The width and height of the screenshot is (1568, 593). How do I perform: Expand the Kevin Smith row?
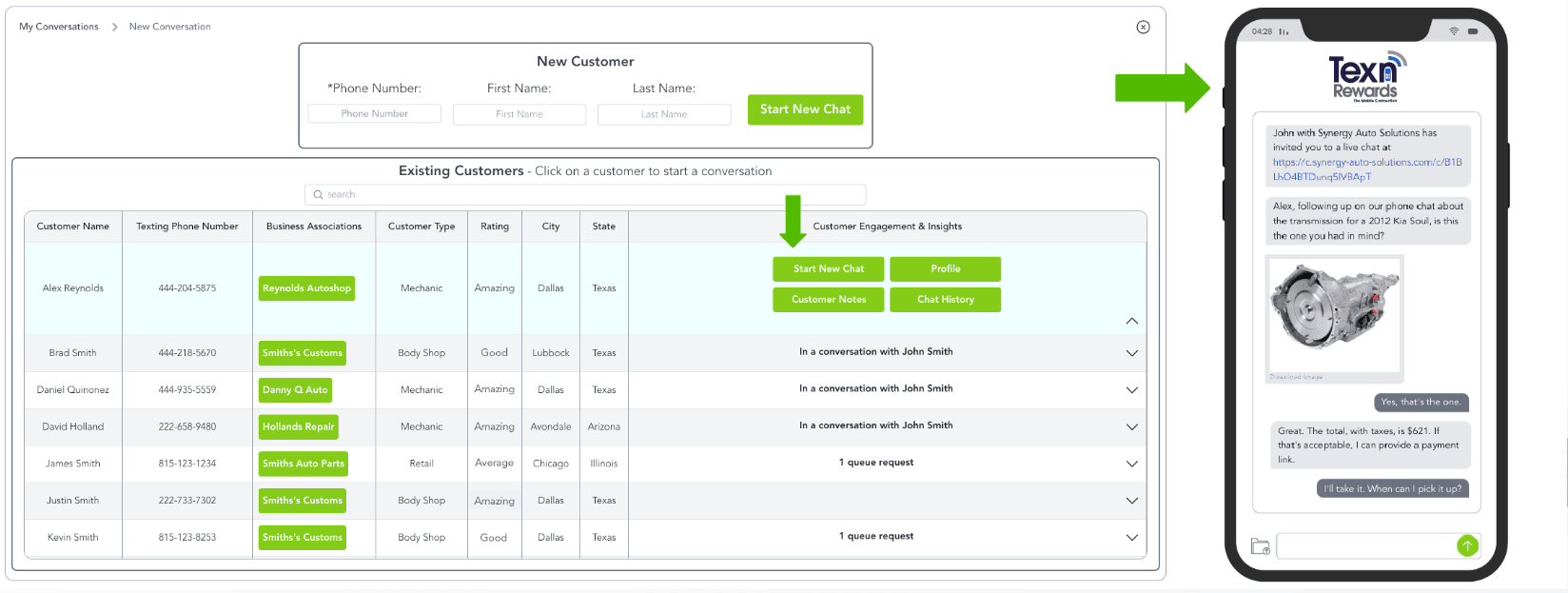(x=1132, y=538)
